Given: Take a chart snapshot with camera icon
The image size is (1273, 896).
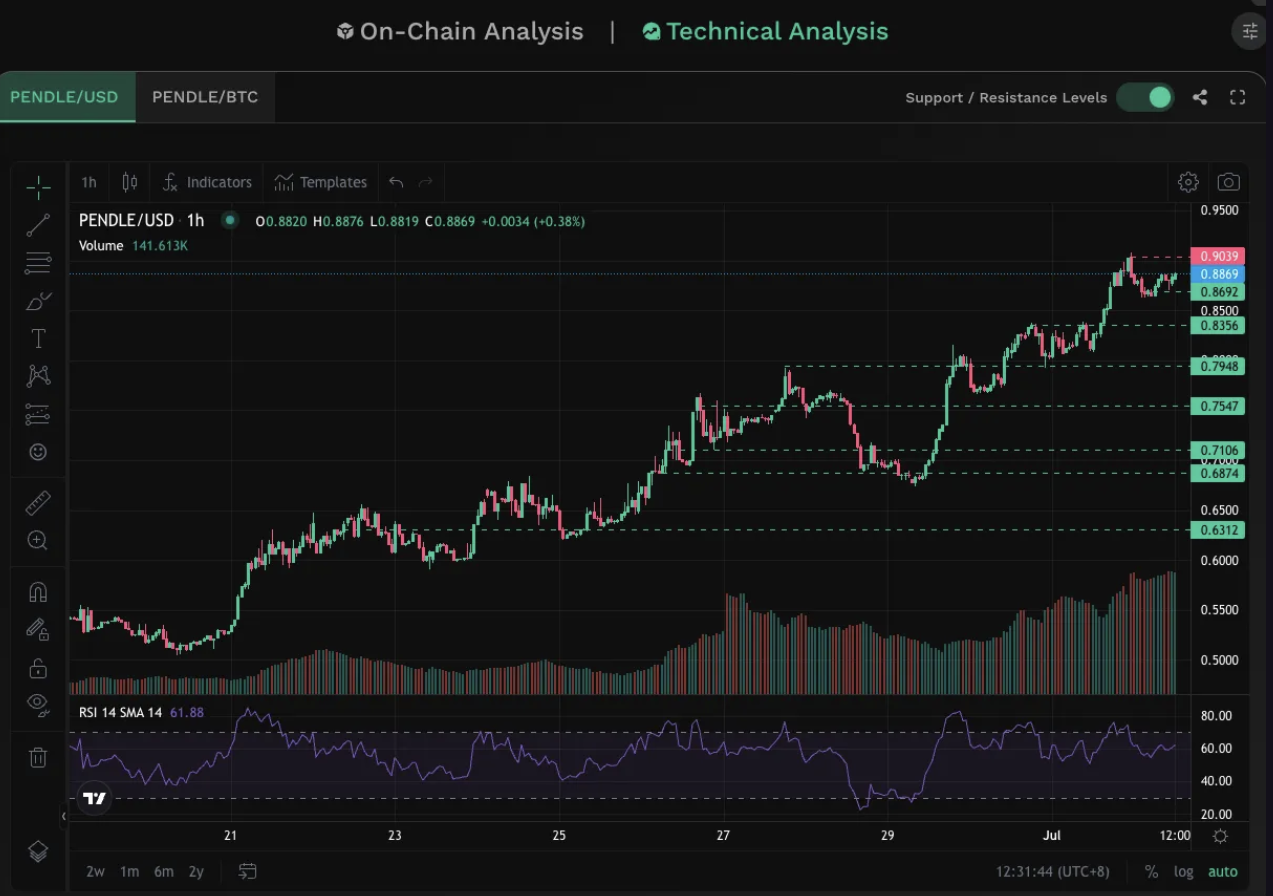Looking at the screenshot, I should click(1228, 182).
